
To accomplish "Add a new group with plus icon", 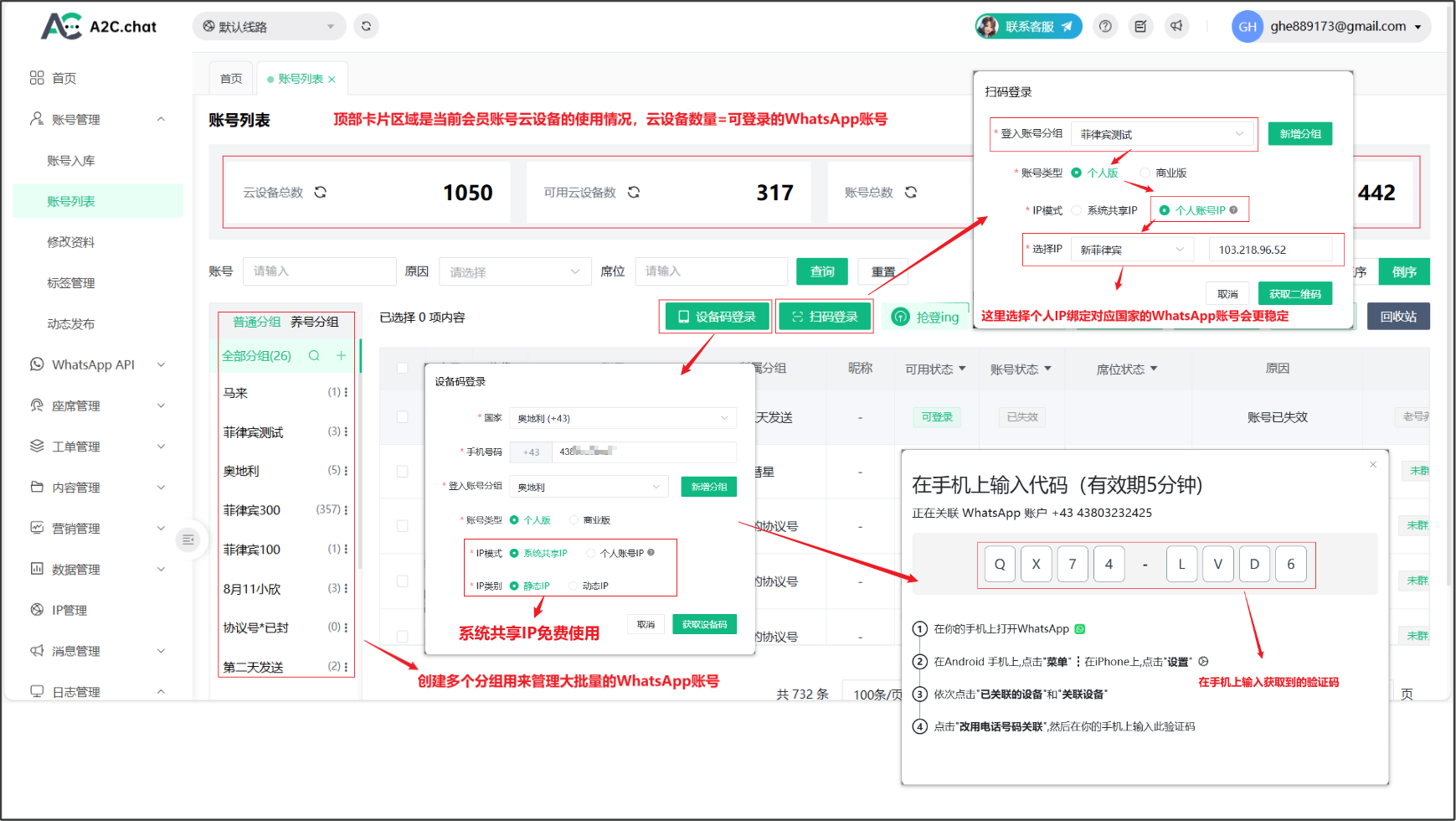I will pos(341,355).
